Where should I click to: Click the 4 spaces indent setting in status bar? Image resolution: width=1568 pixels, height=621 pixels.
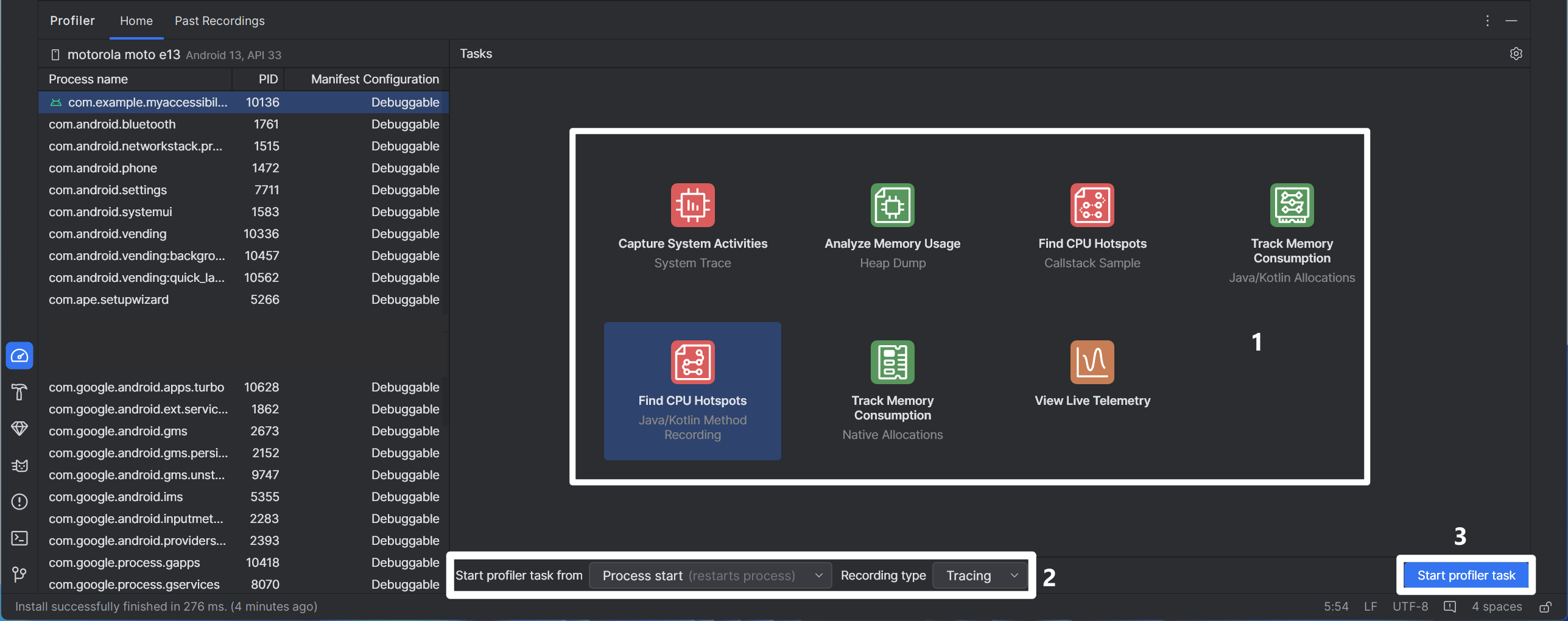click(1497, 607)
